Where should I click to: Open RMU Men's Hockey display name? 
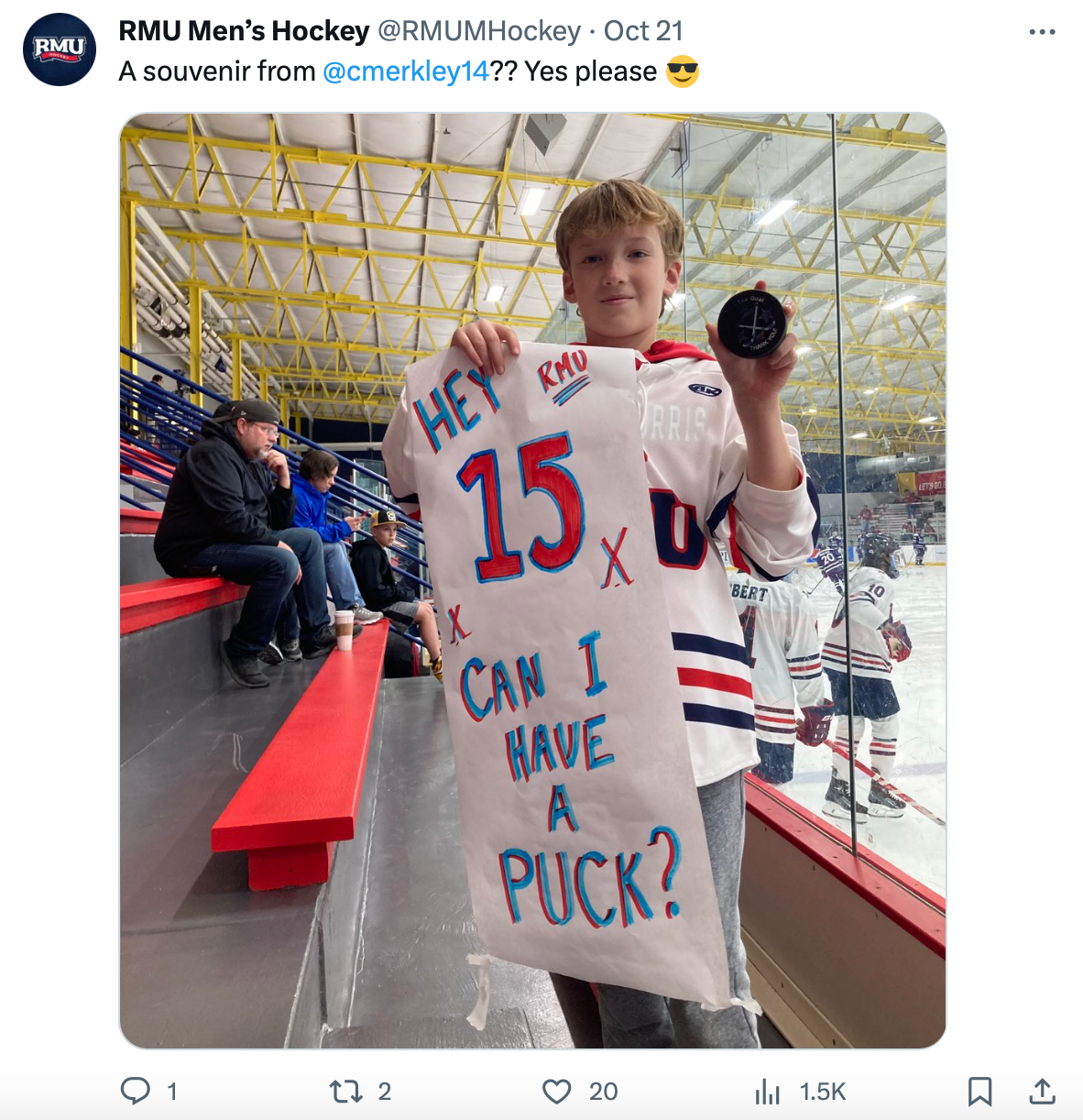(244, 31)
